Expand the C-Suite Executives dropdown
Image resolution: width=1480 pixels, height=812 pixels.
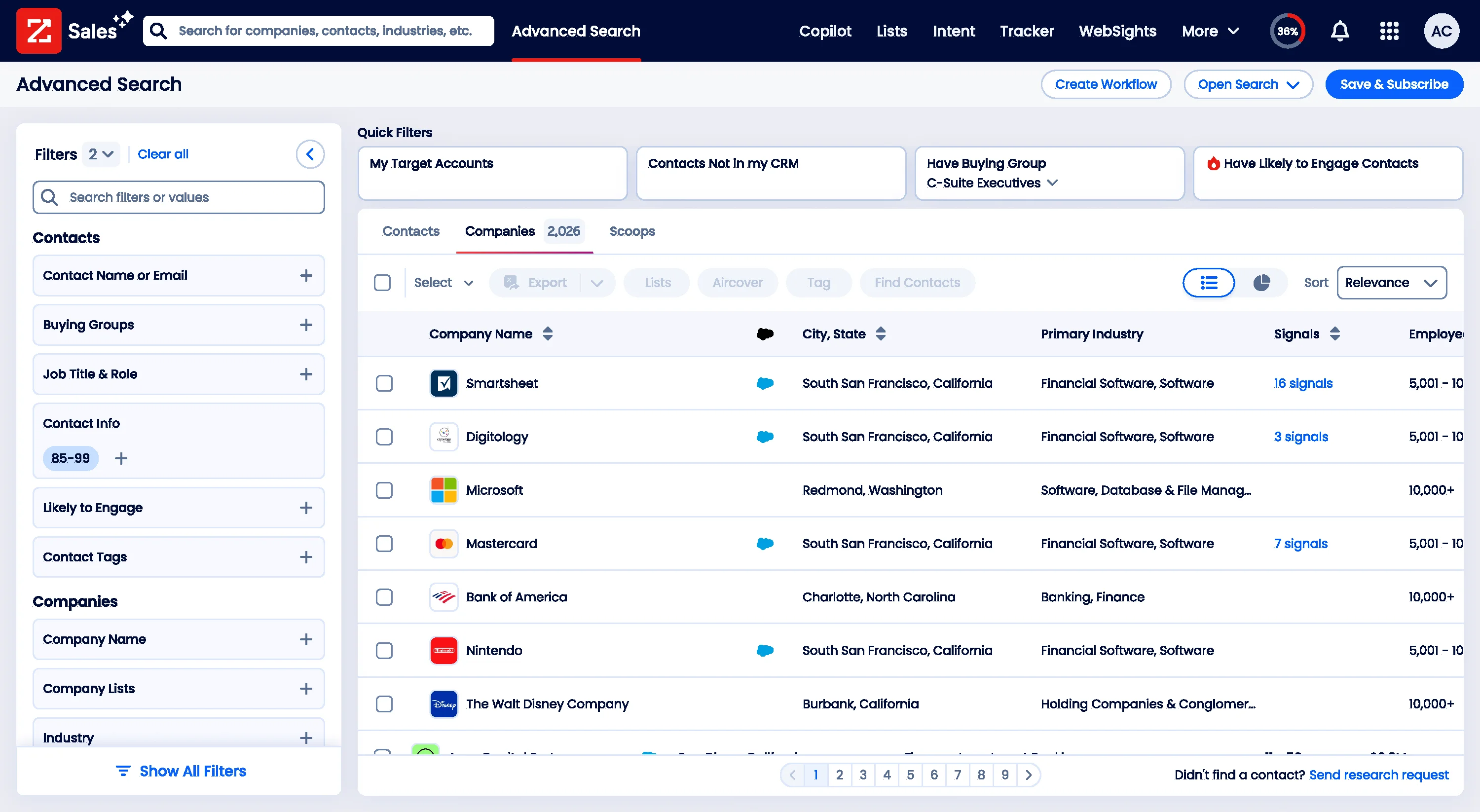[1053, 183]
